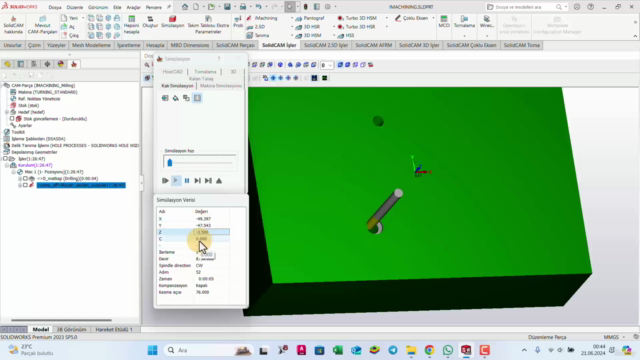Screen dimensions: 640x360
Task: Open the Turbo 3D HSM dropdown arrow
Action: tap(387, 18)
